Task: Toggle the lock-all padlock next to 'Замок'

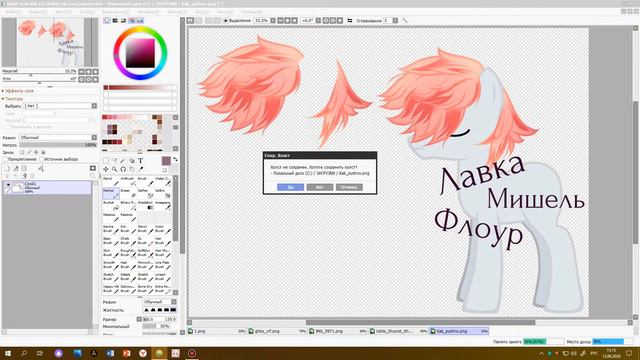Action: (44, 152)
